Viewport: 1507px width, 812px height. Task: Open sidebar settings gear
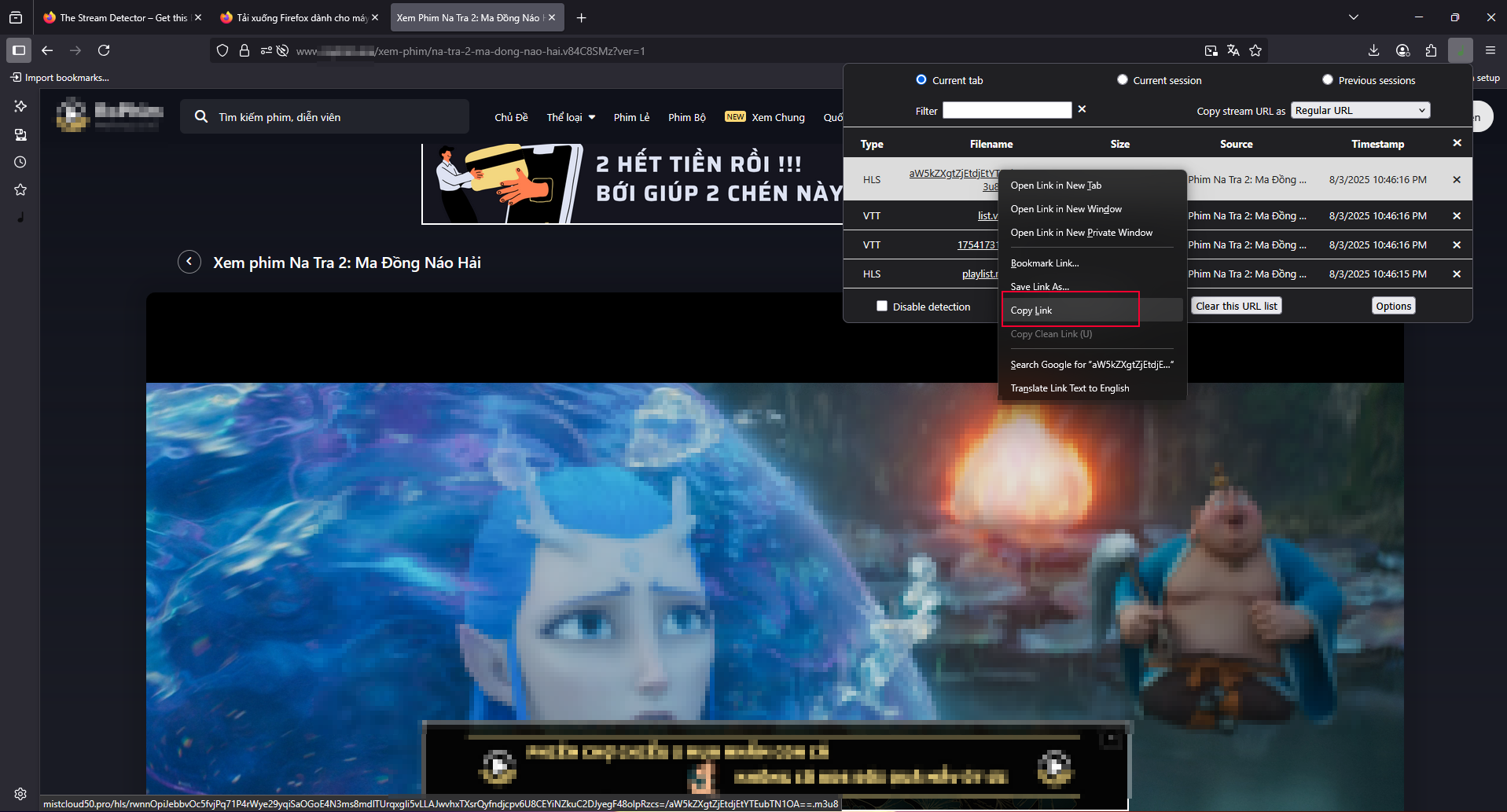click(x=20, y=794)
